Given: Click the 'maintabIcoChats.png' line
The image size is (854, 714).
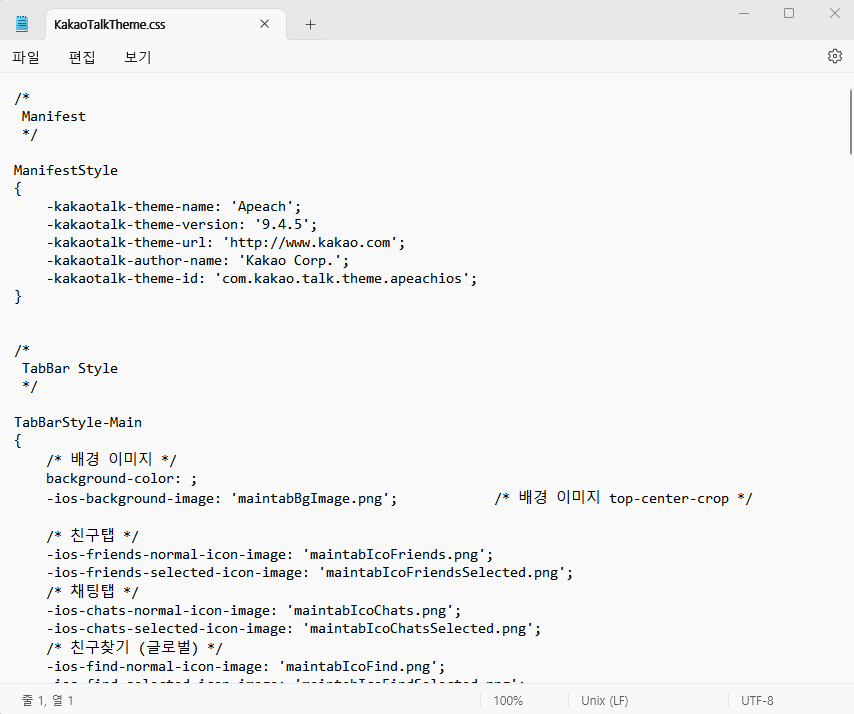Looking at the screenshot, I should tap(254, 611).
